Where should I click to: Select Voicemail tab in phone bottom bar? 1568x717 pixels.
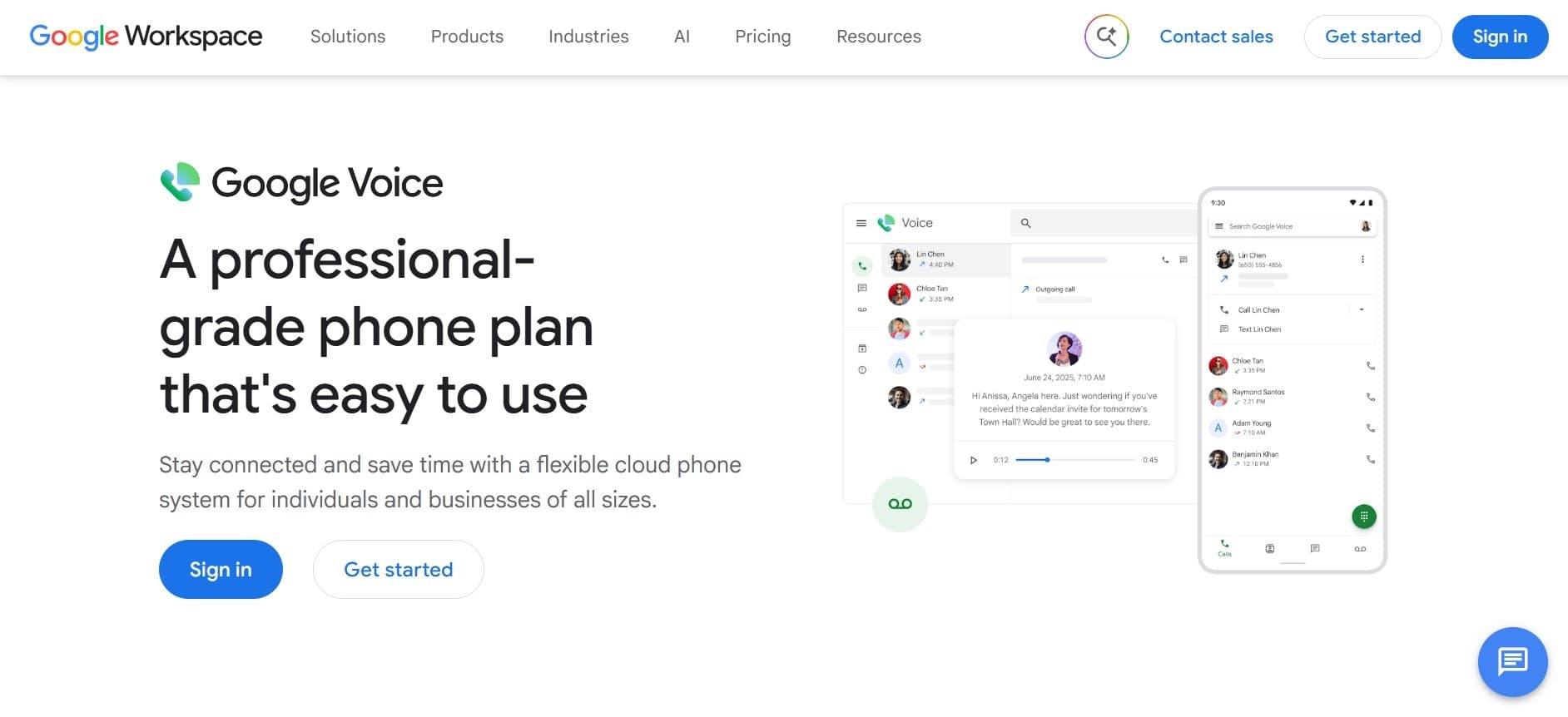coord(1360,549)
